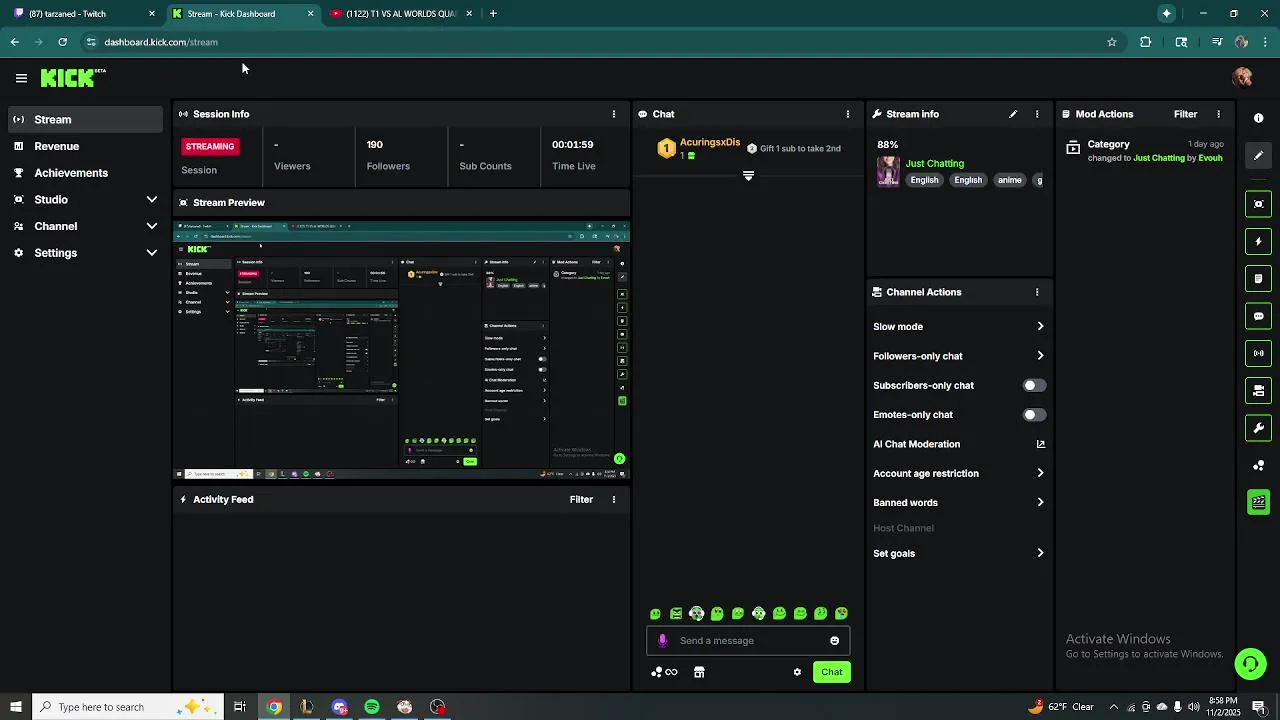Toggle the document widget in right sidebar
This screenshot has width=1280, height=720.
1259,278
